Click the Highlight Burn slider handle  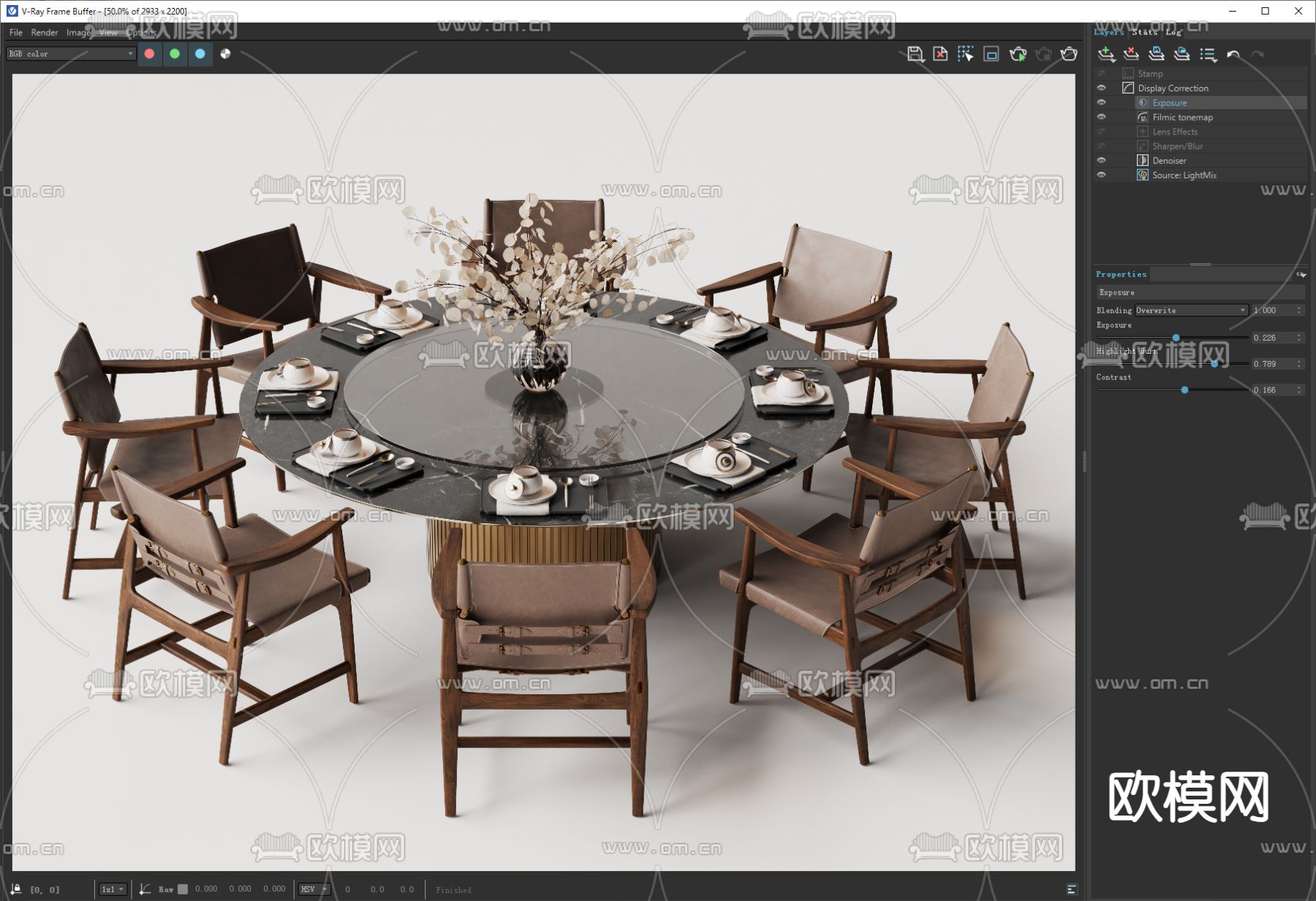(x=1214, y=363)
